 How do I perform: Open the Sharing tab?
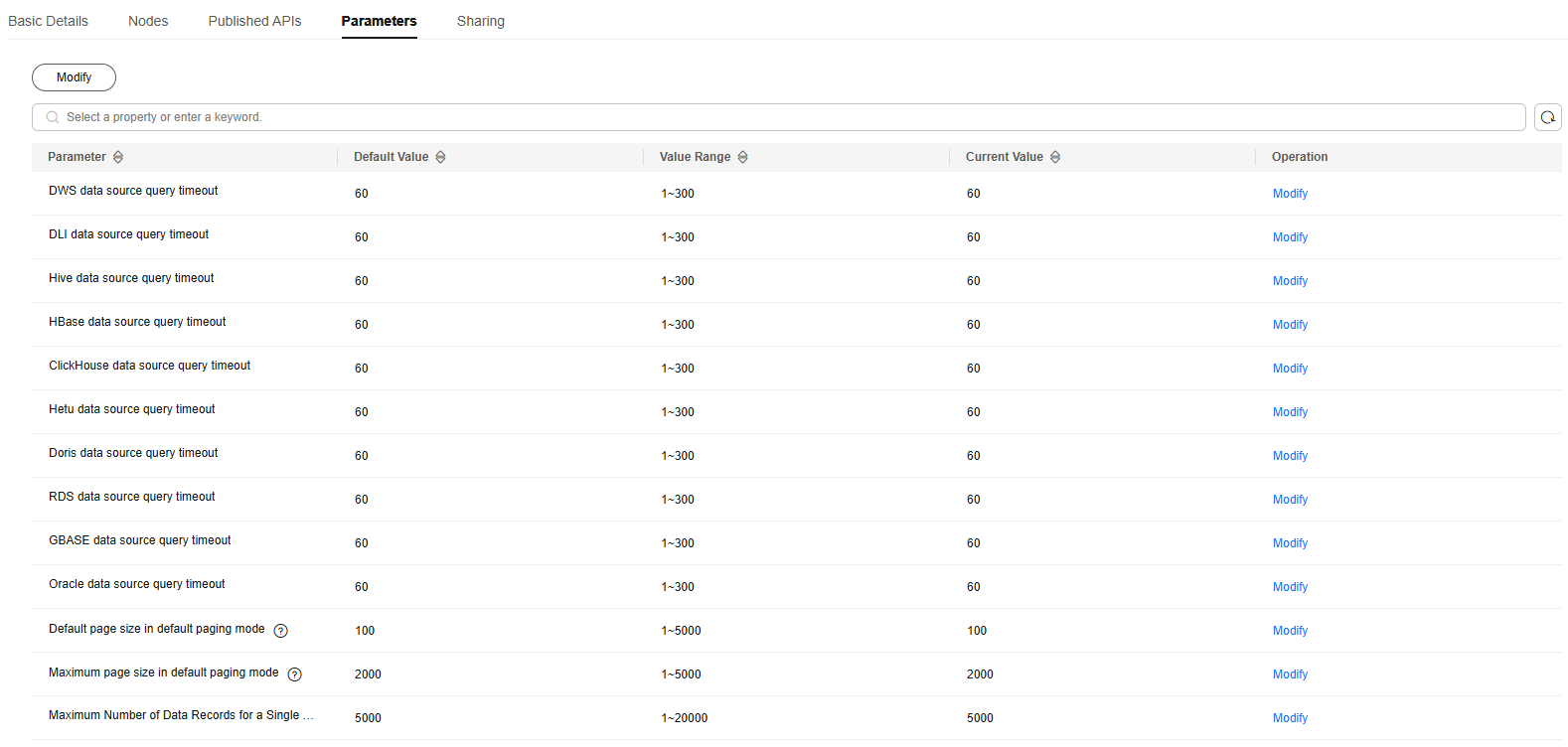click(481, 21)
